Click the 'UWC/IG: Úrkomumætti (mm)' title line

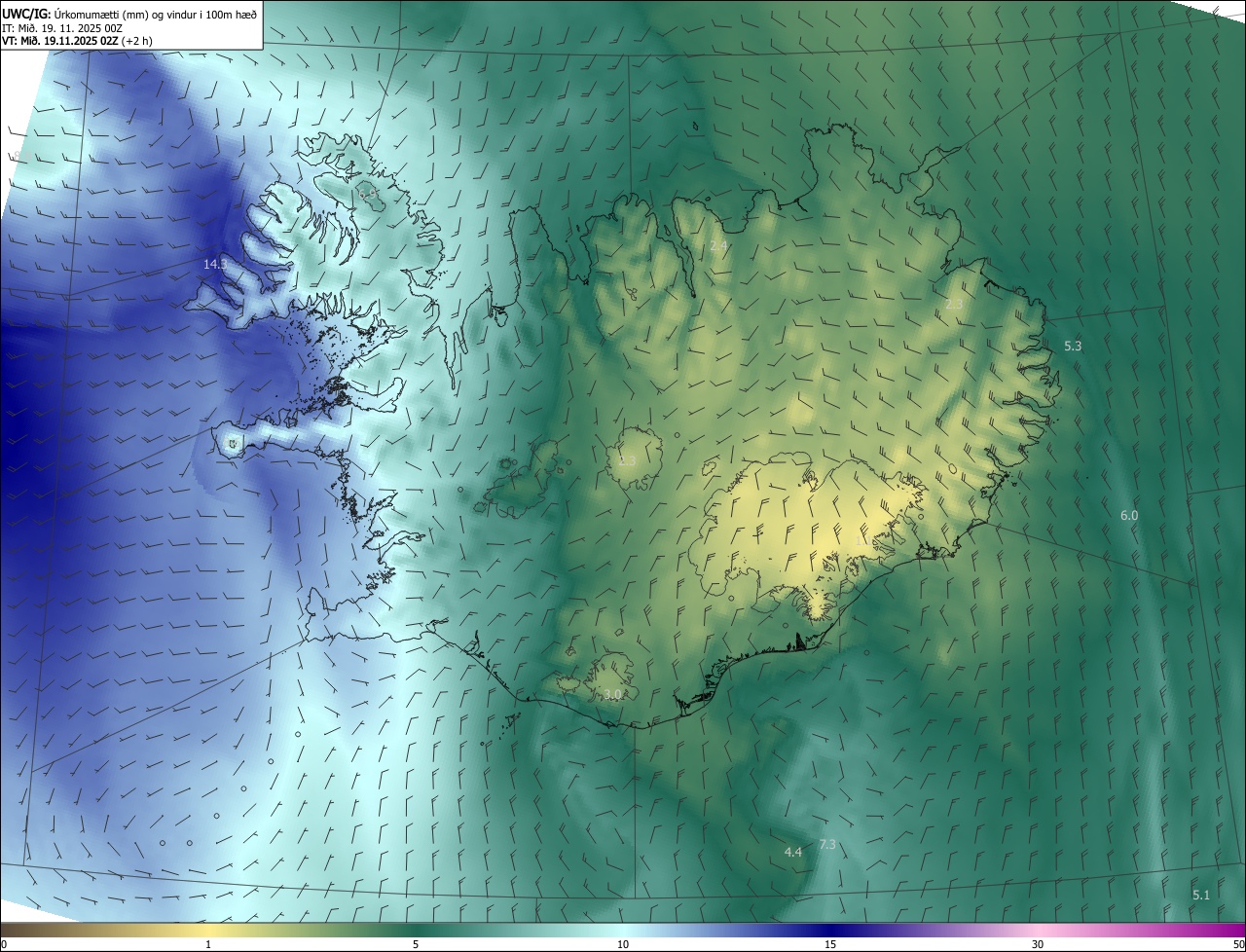(129, 14)
